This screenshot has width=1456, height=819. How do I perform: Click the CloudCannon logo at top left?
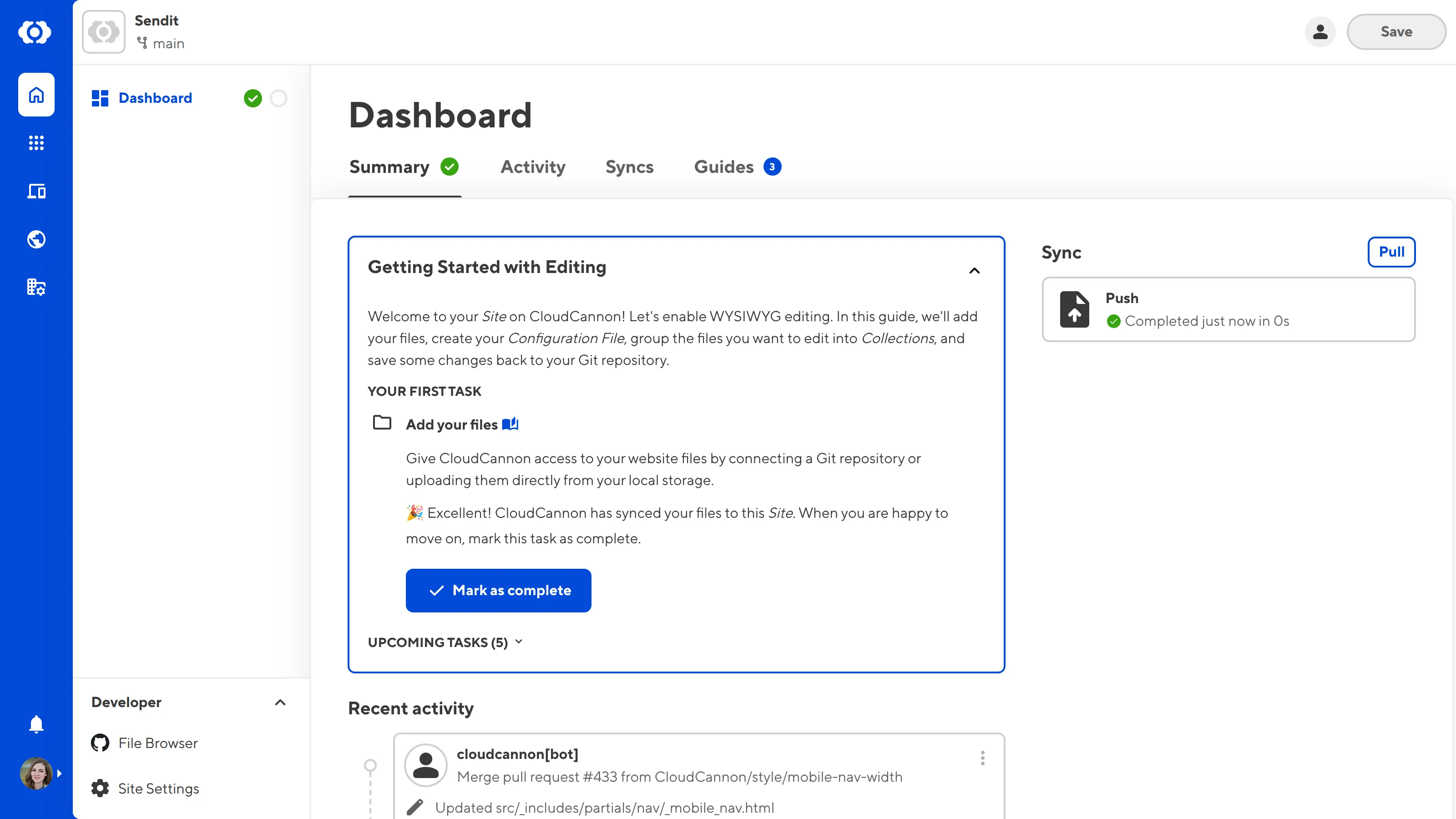point(35,32)
